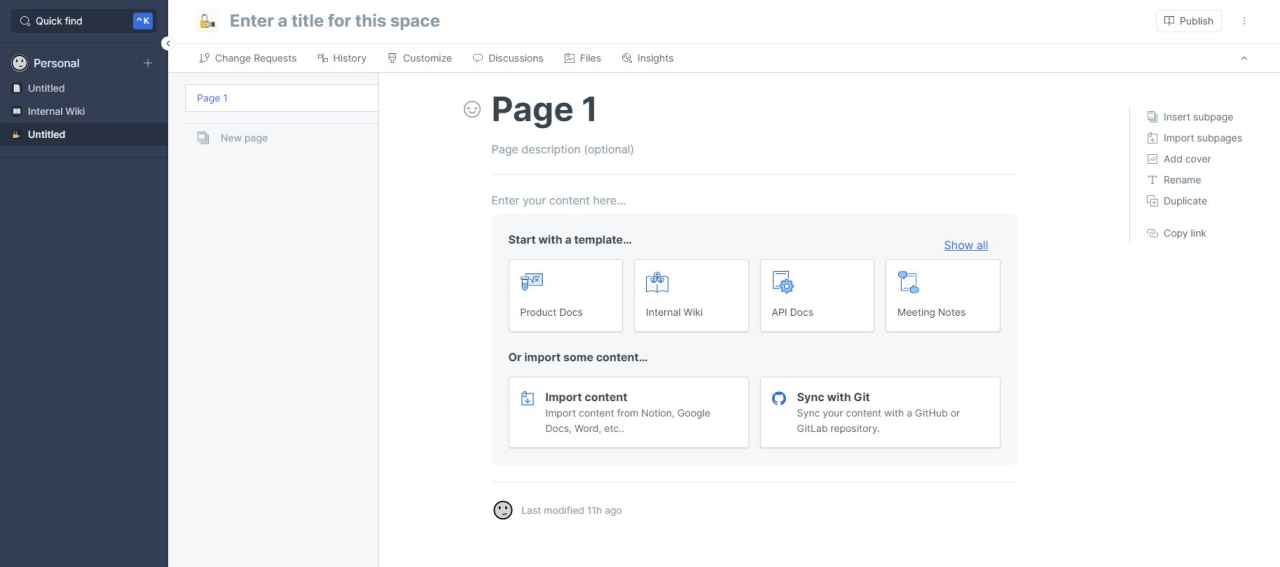1280x567 pixels.
Task: Click the Publish button
Action: [1188, 21]
